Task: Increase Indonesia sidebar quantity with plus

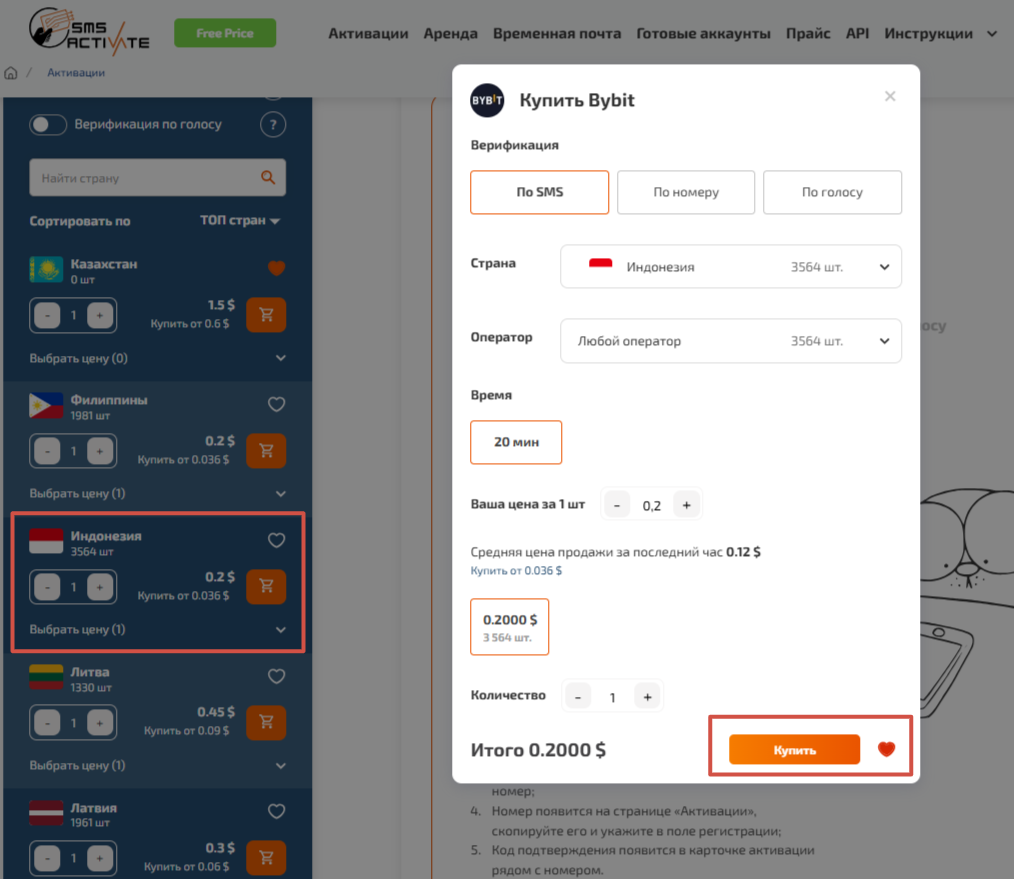Action: [100, 587]
